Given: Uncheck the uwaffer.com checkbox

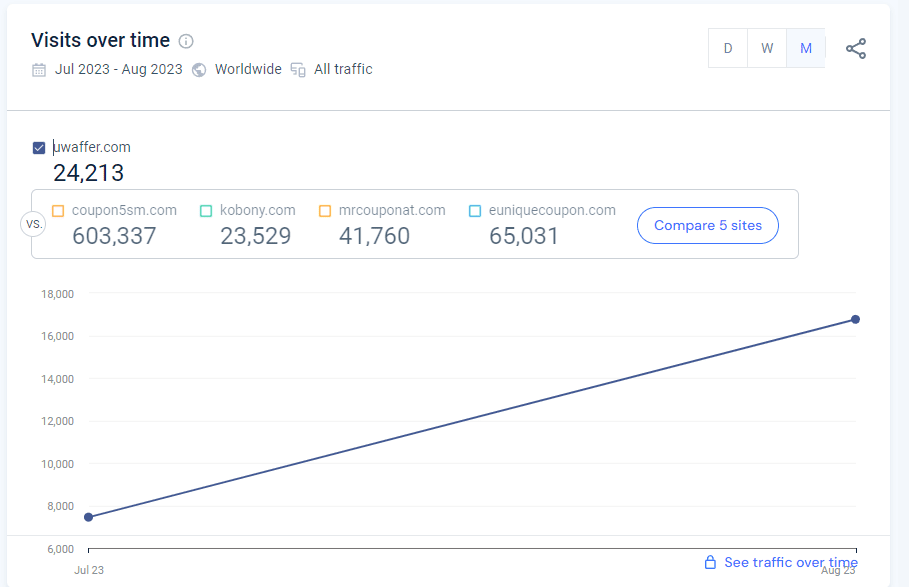Looking at the screenshot, I should click(39, 148).
